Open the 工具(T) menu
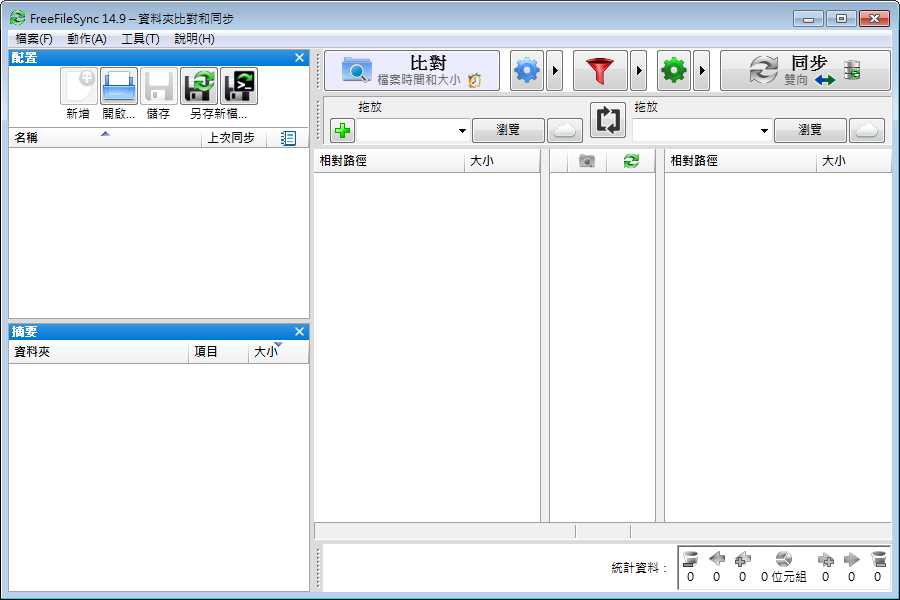The height and width of the screenshot is (600, 900). (141, 38)
